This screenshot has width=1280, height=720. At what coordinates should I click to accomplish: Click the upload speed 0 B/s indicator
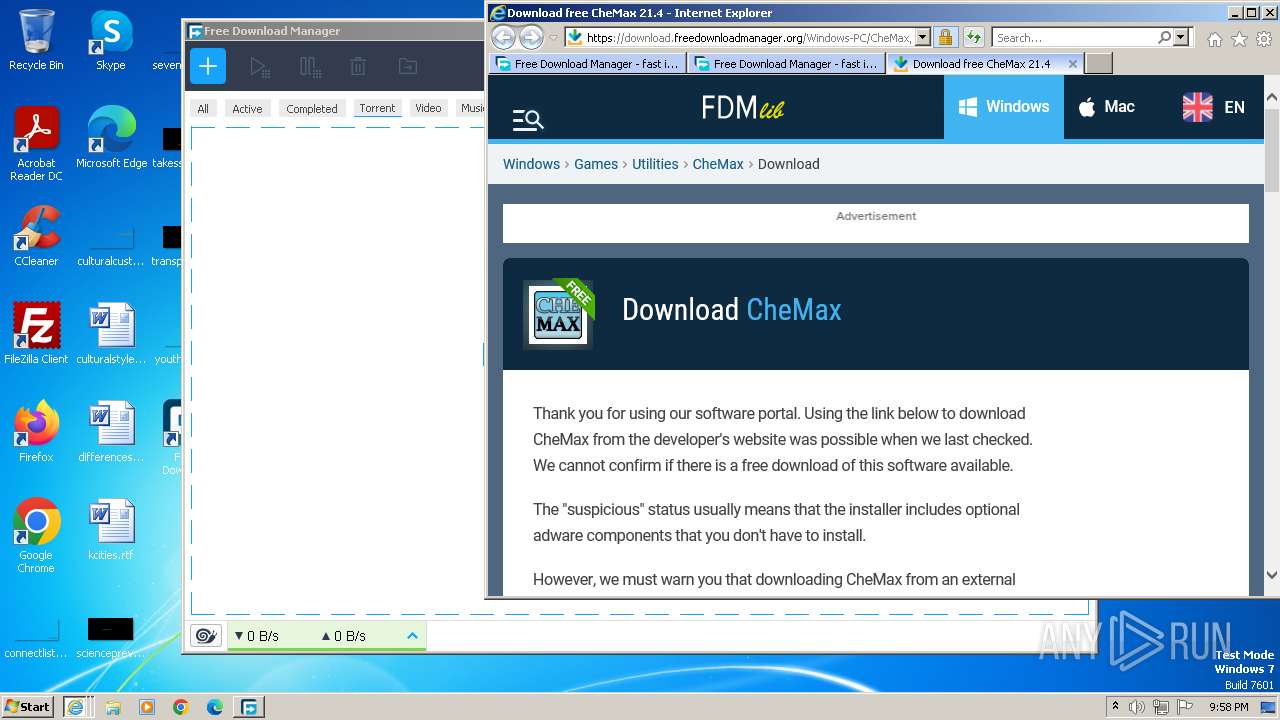pos(343,635)
